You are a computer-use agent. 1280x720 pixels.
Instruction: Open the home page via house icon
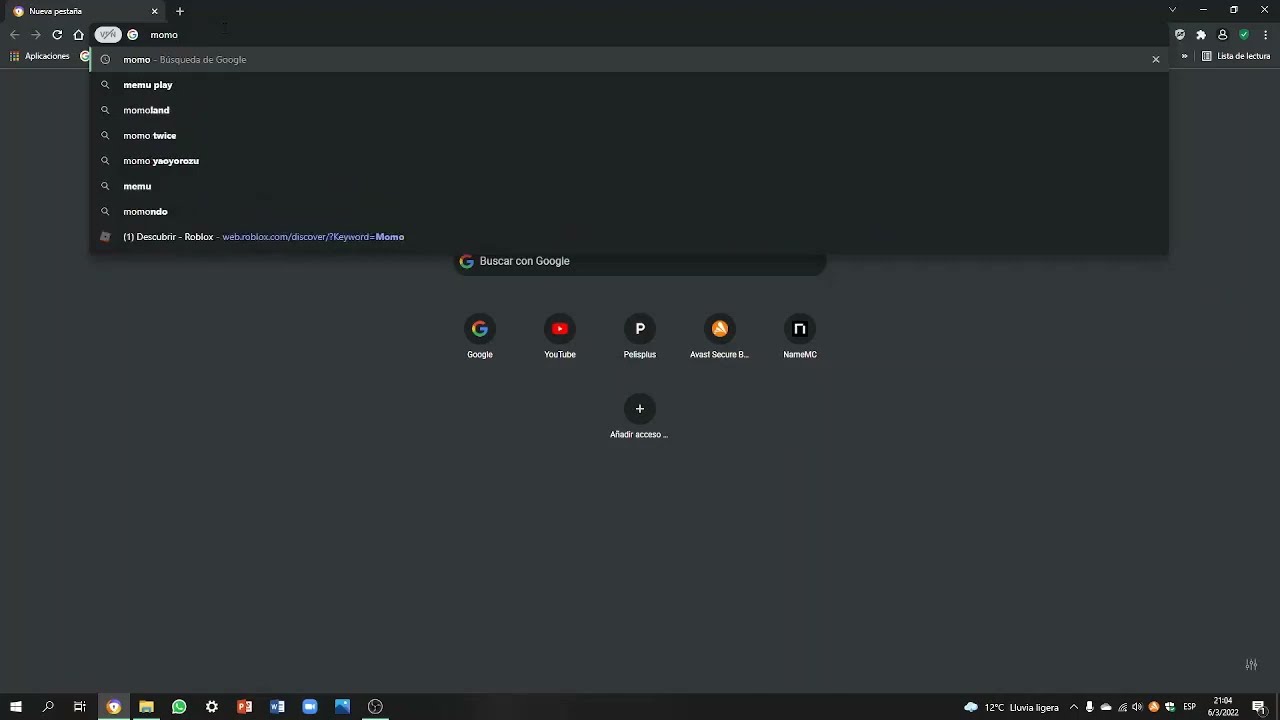tap(79, 35)
